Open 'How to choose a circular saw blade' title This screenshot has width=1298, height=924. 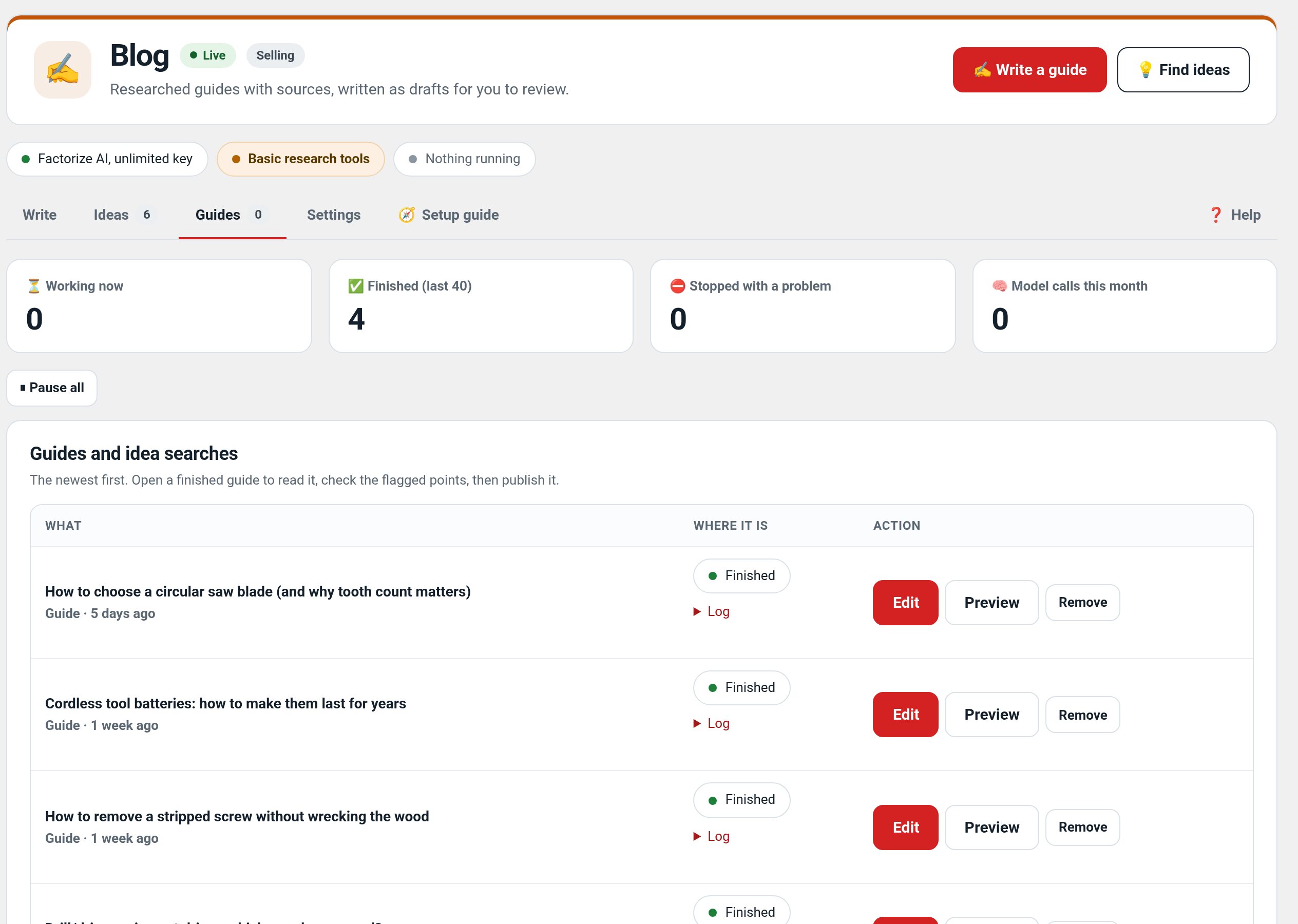tap(258, 592)
